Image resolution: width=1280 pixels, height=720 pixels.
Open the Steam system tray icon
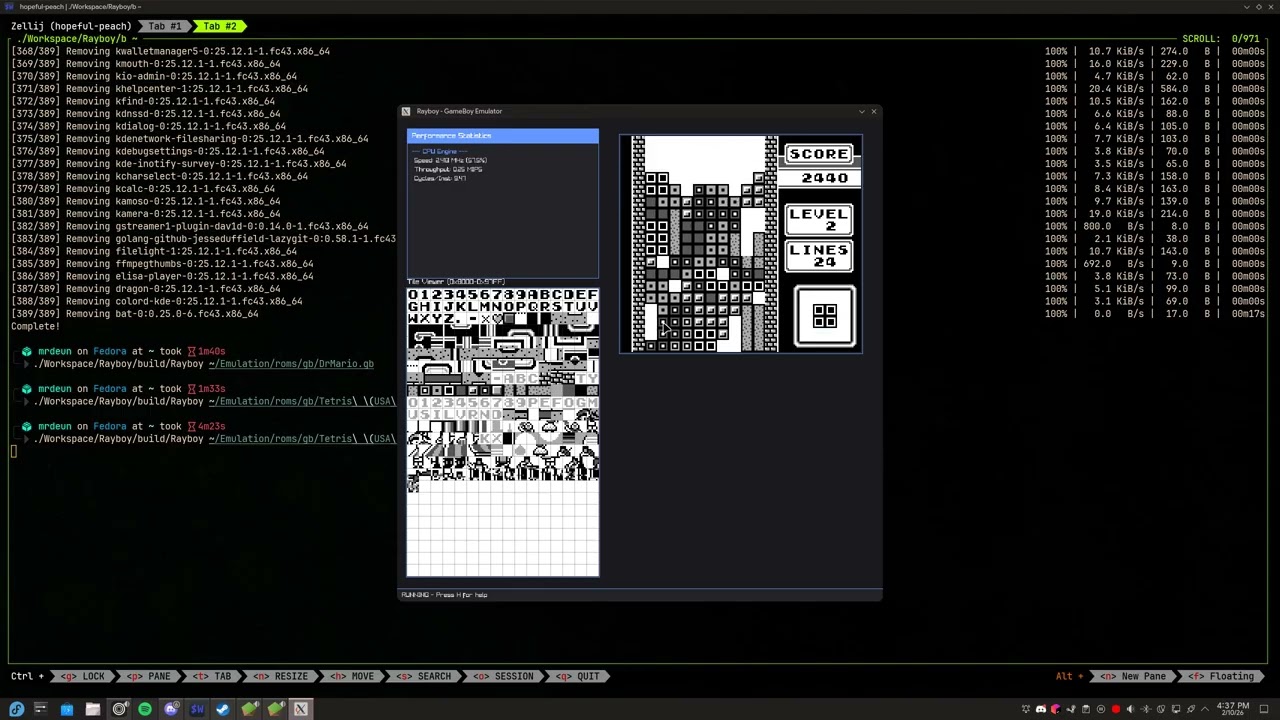point(1071,709)
